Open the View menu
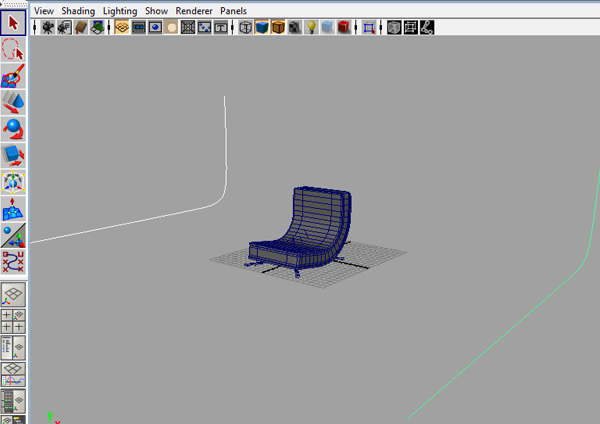600x424 pixels. [x=44, y=10]
